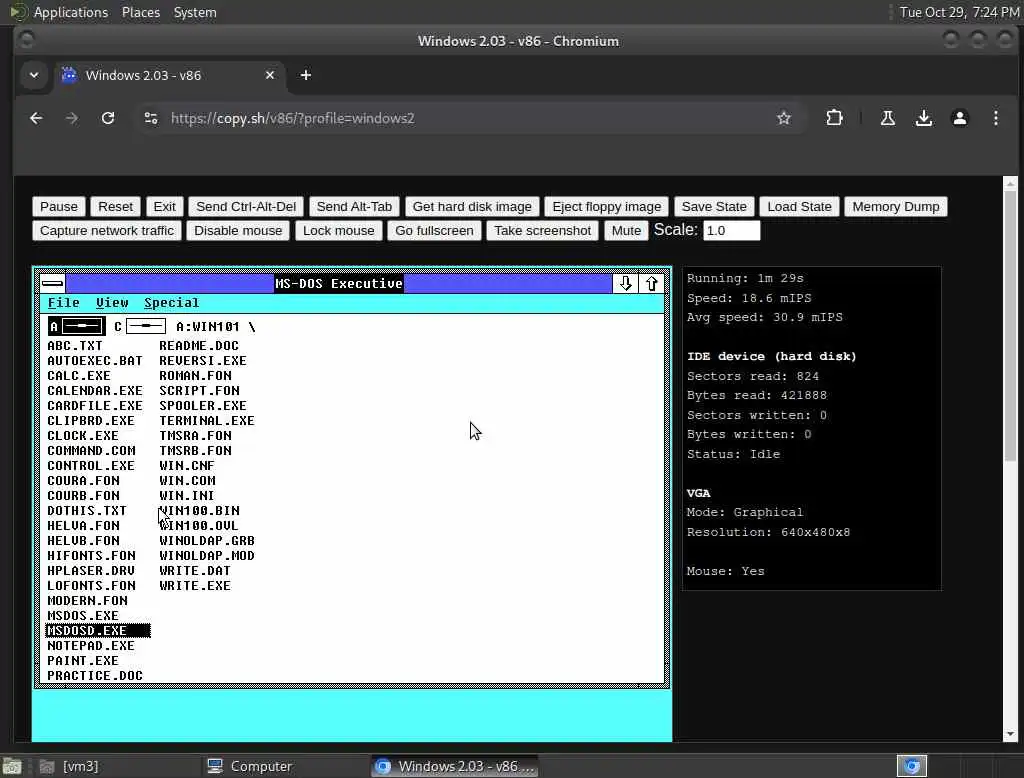Open the MS-DOS Executive system menu box

[52, 283]
